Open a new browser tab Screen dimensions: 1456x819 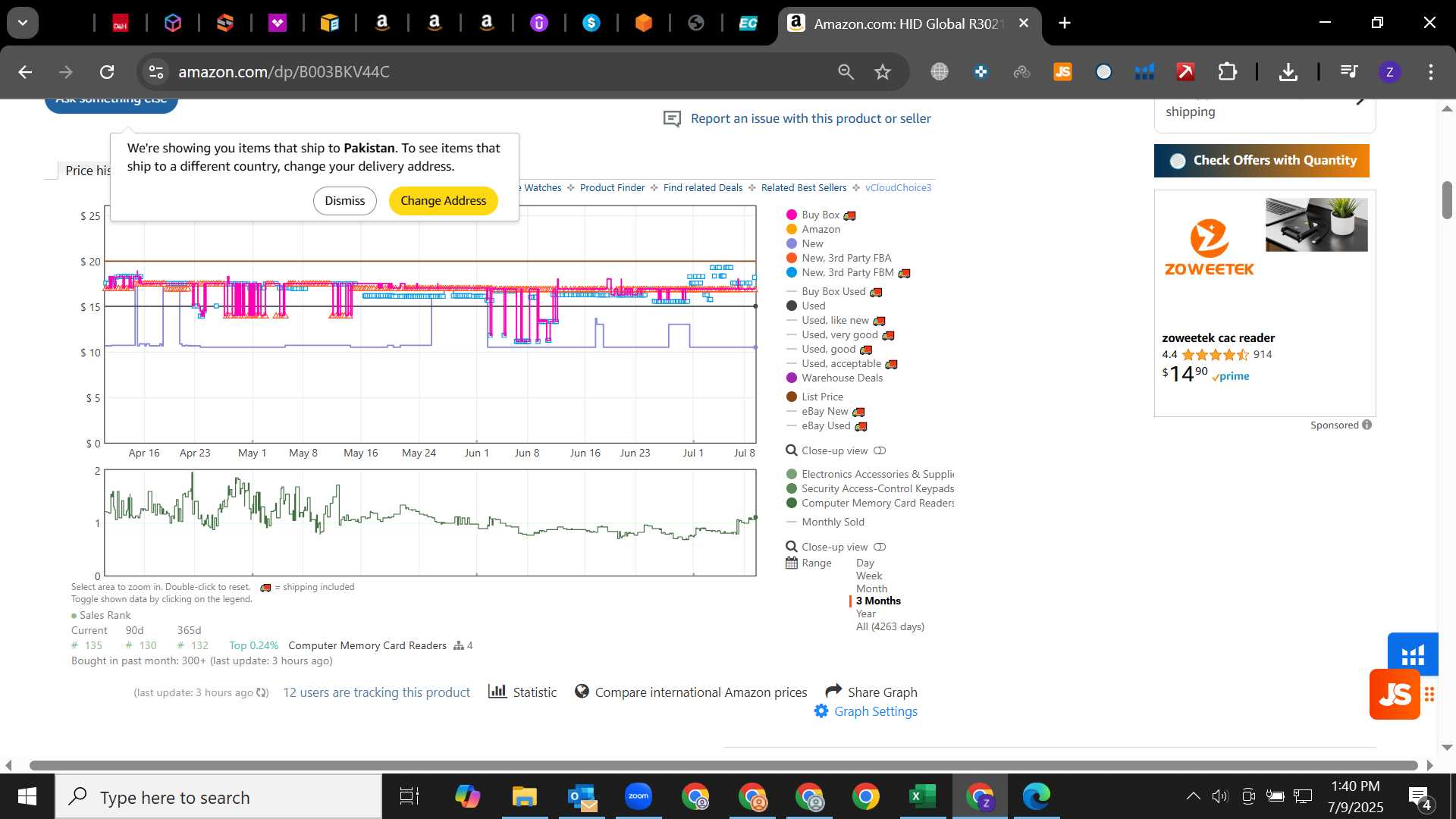1065,24
